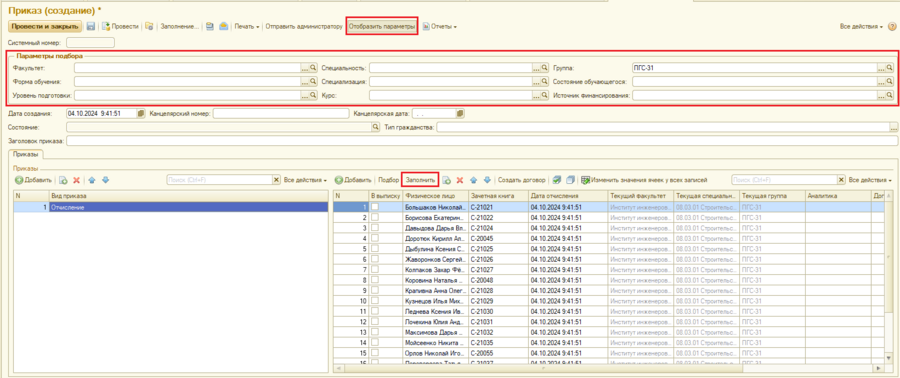The width and height of the screenshot is (900, 378).
Task: Open Все действия menu of the students table
Action: pyautogui.click(x=870, y=180)
